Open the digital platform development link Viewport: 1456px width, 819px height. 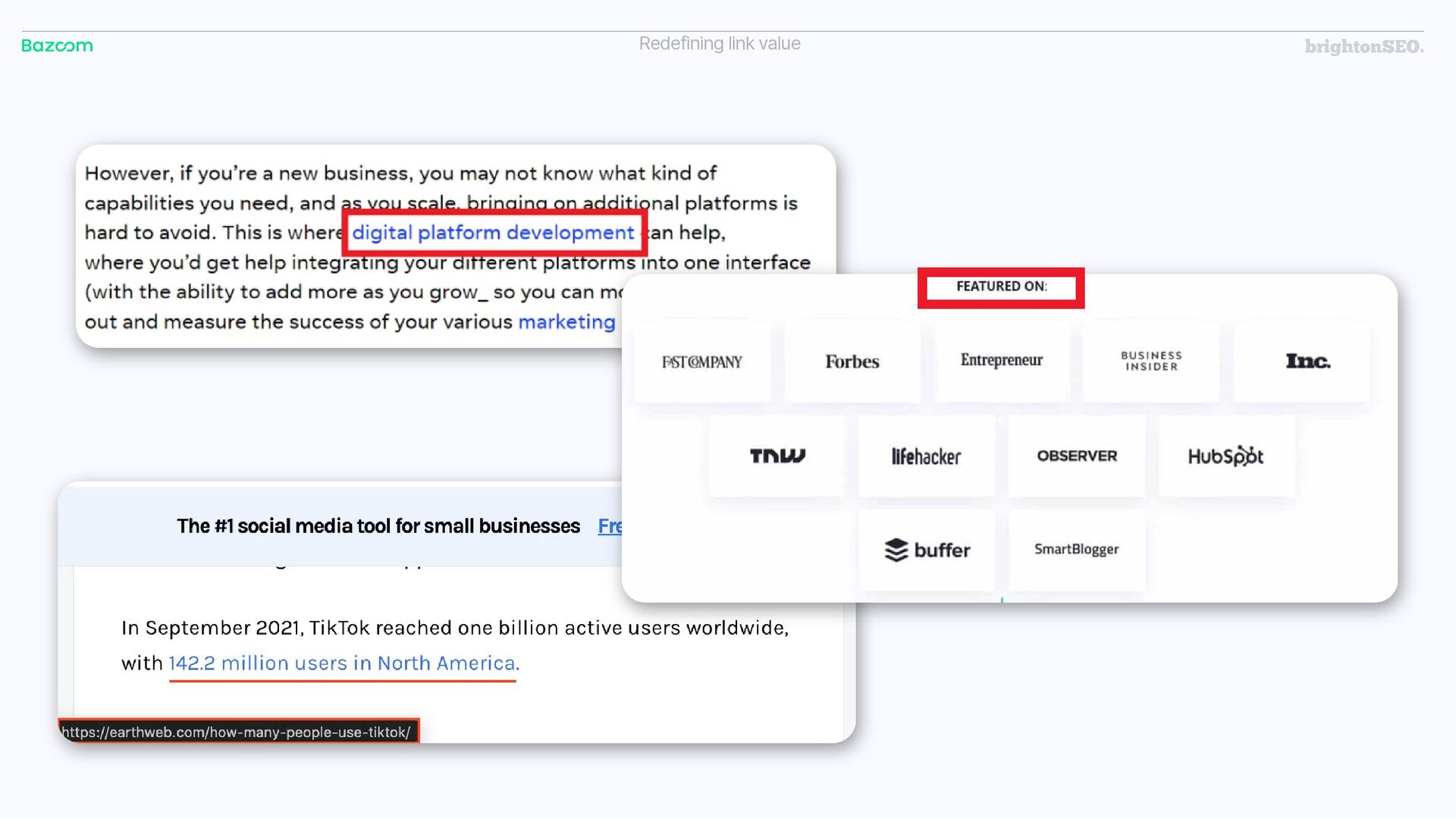pos(493,233)
